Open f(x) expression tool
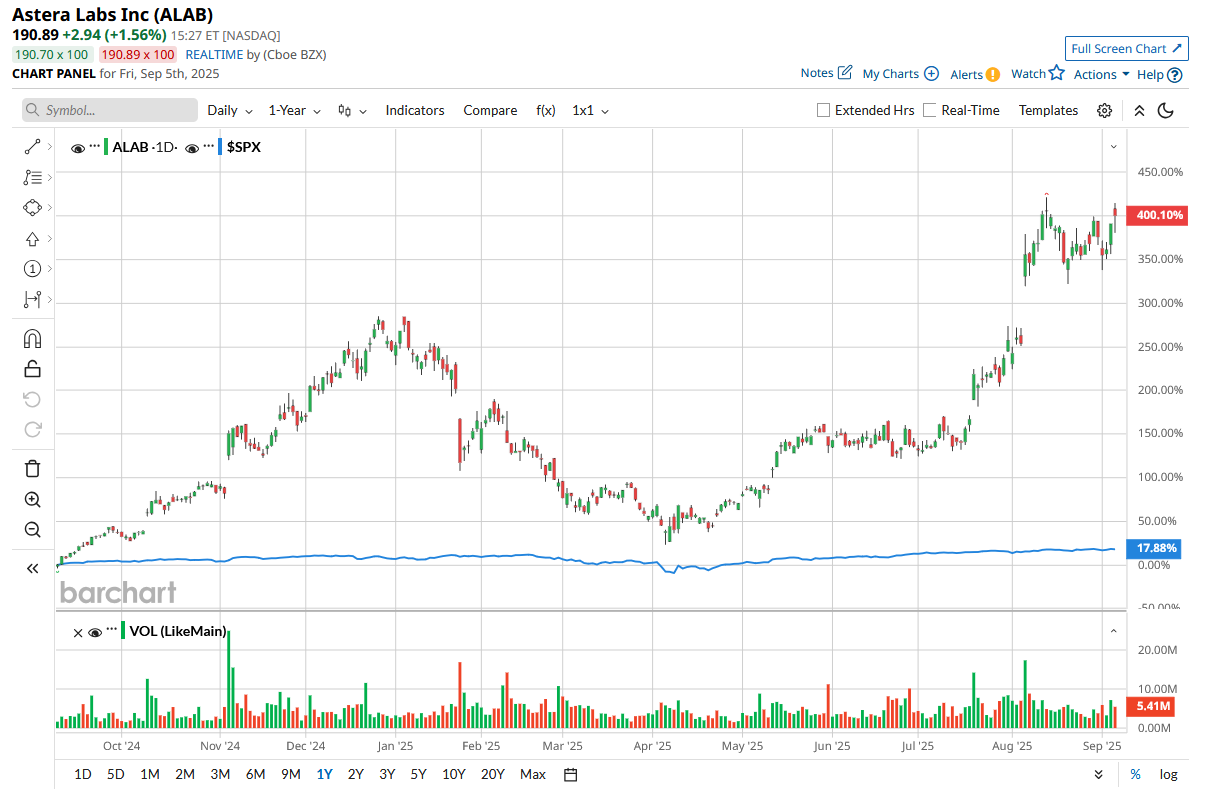Image resolution: width=1215 pixels, height=810 pixels. pyautogui.click(x=546, y=111)
